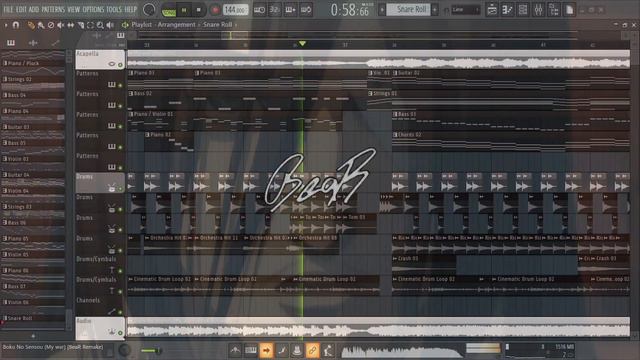Open the PATTERNS menu

point(53,9)
